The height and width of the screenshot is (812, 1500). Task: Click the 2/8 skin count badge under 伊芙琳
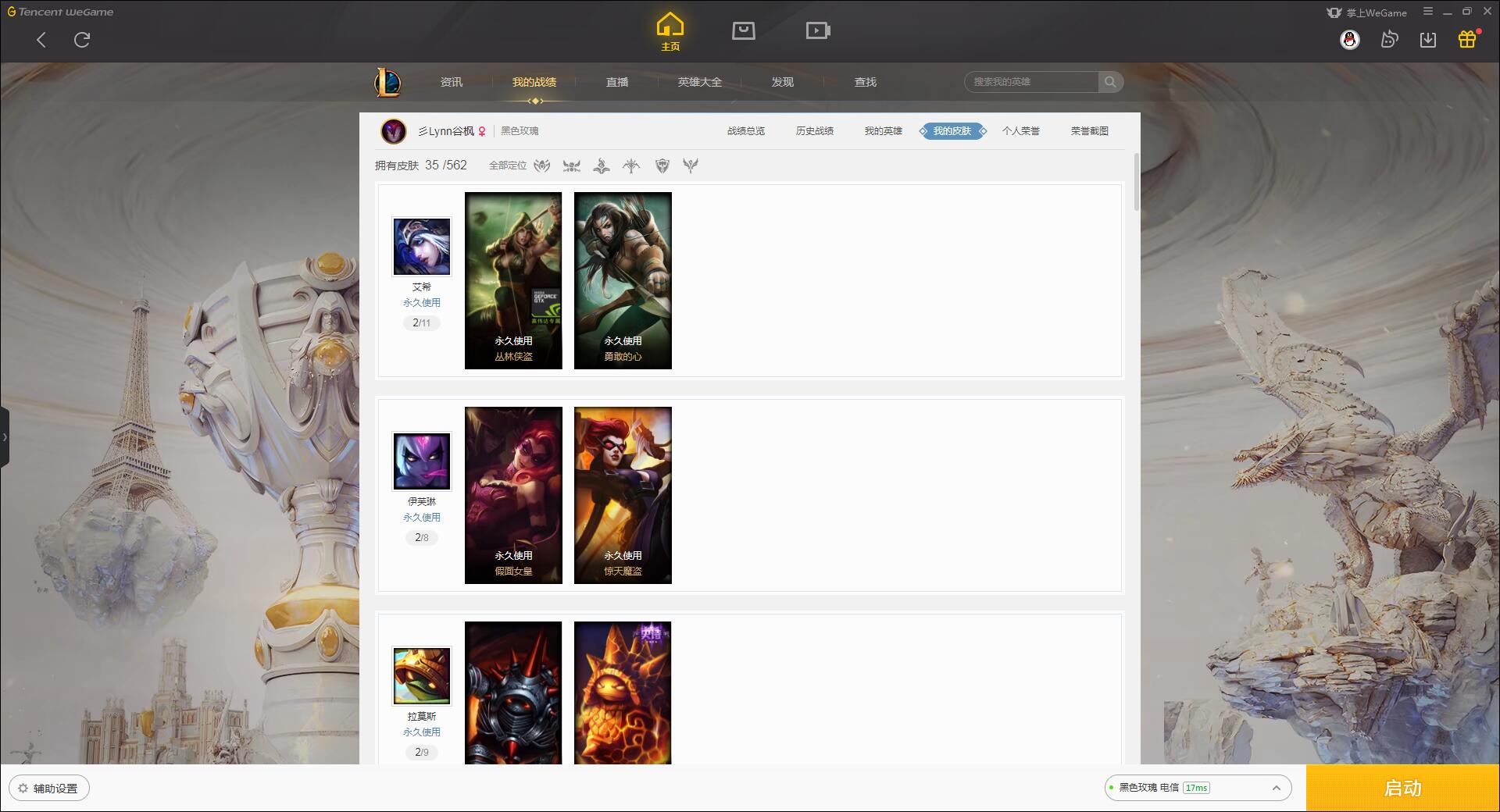pos(422,537)
